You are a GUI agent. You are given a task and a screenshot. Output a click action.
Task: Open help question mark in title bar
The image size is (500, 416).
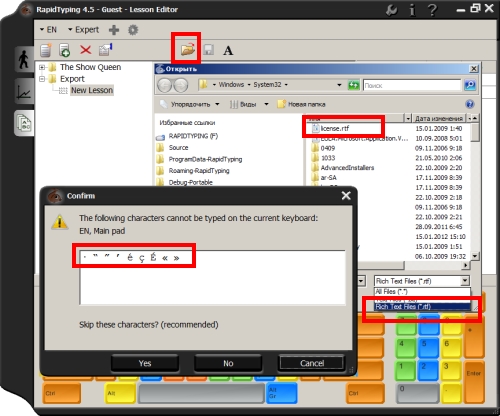(x=432, y=10)
